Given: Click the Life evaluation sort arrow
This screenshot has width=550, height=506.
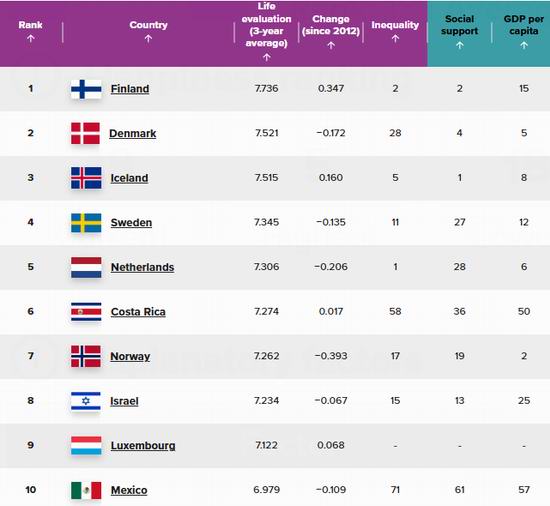Looking at the screenshot, I should (267, 57).
